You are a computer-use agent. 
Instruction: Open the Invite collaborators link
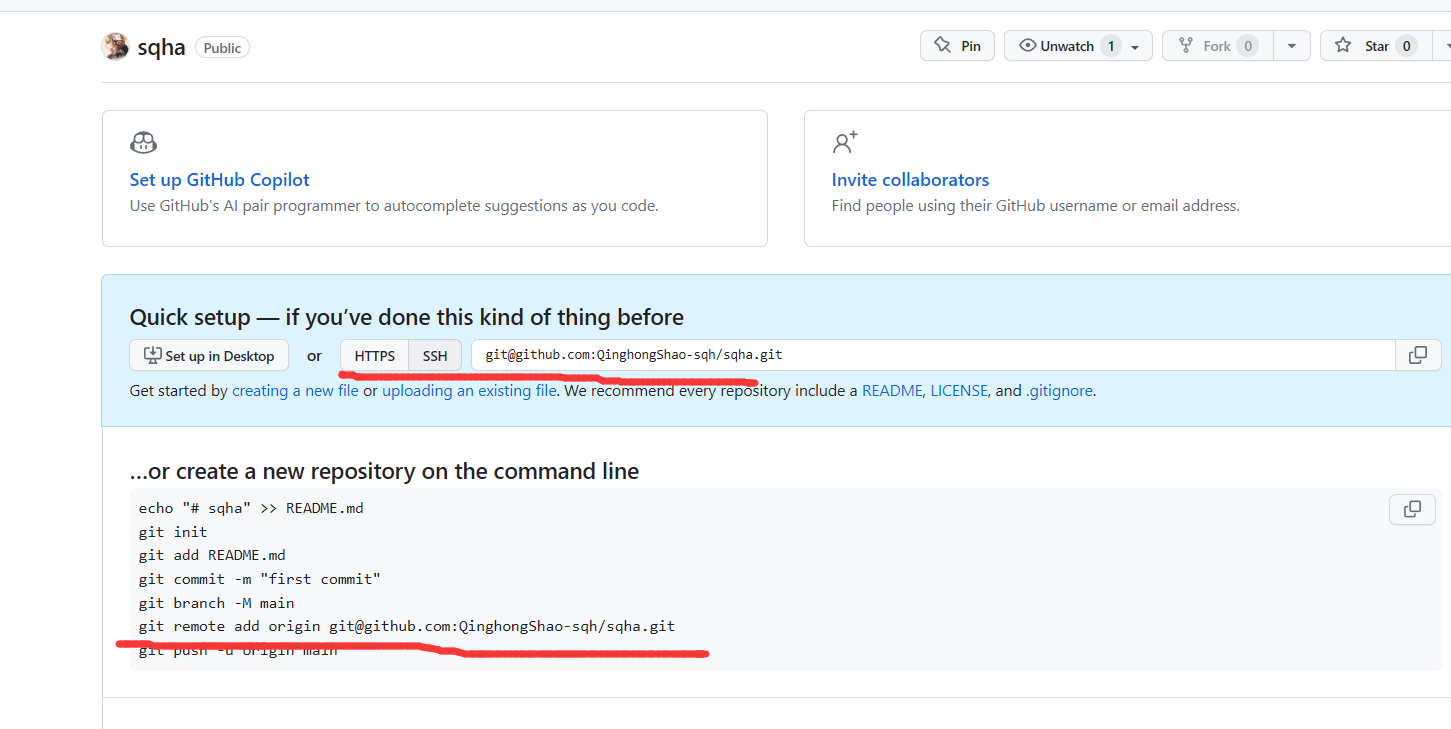910,180
